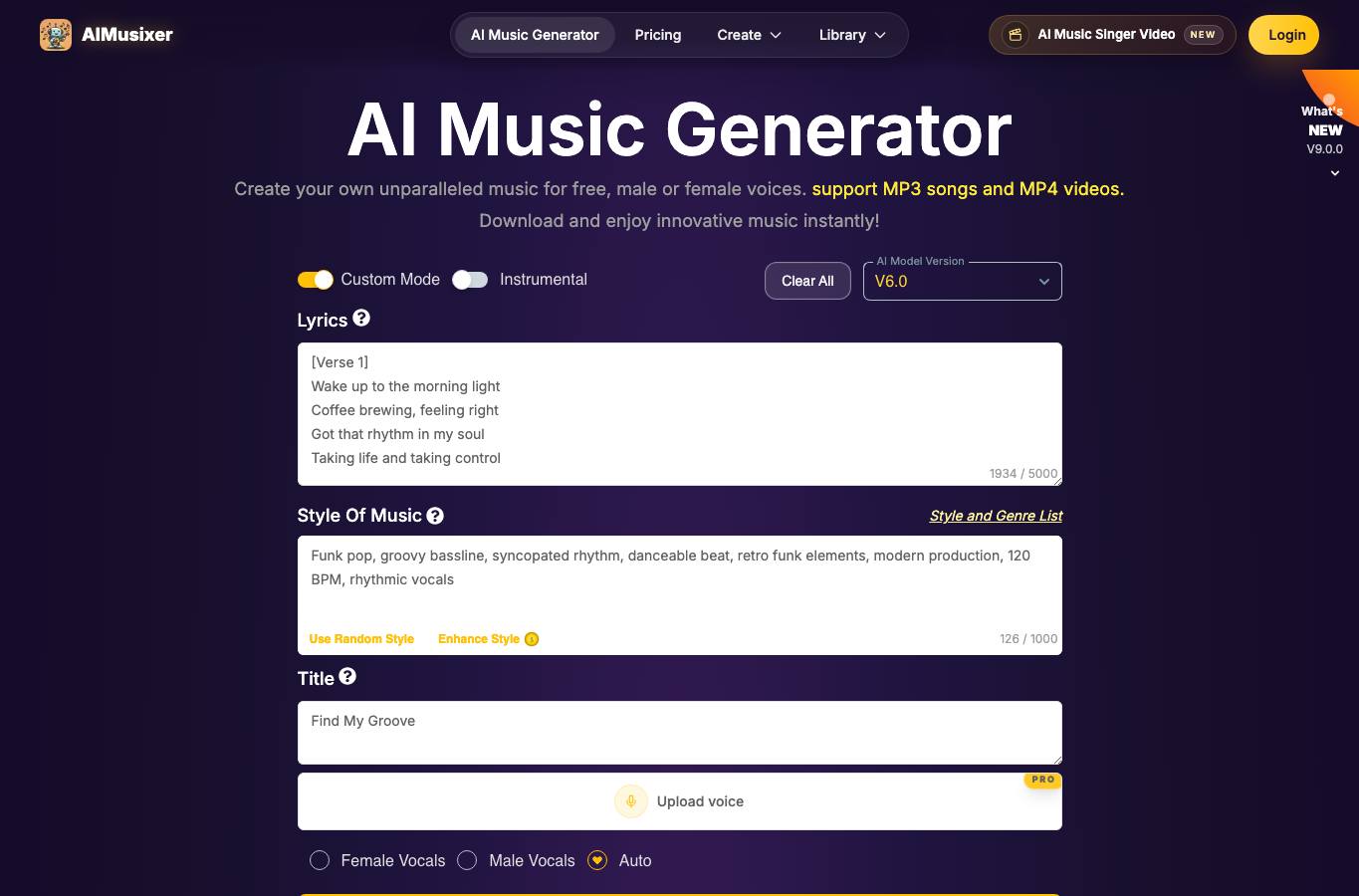Expand the What's NEW chevron arrow

coord(1335,173)
